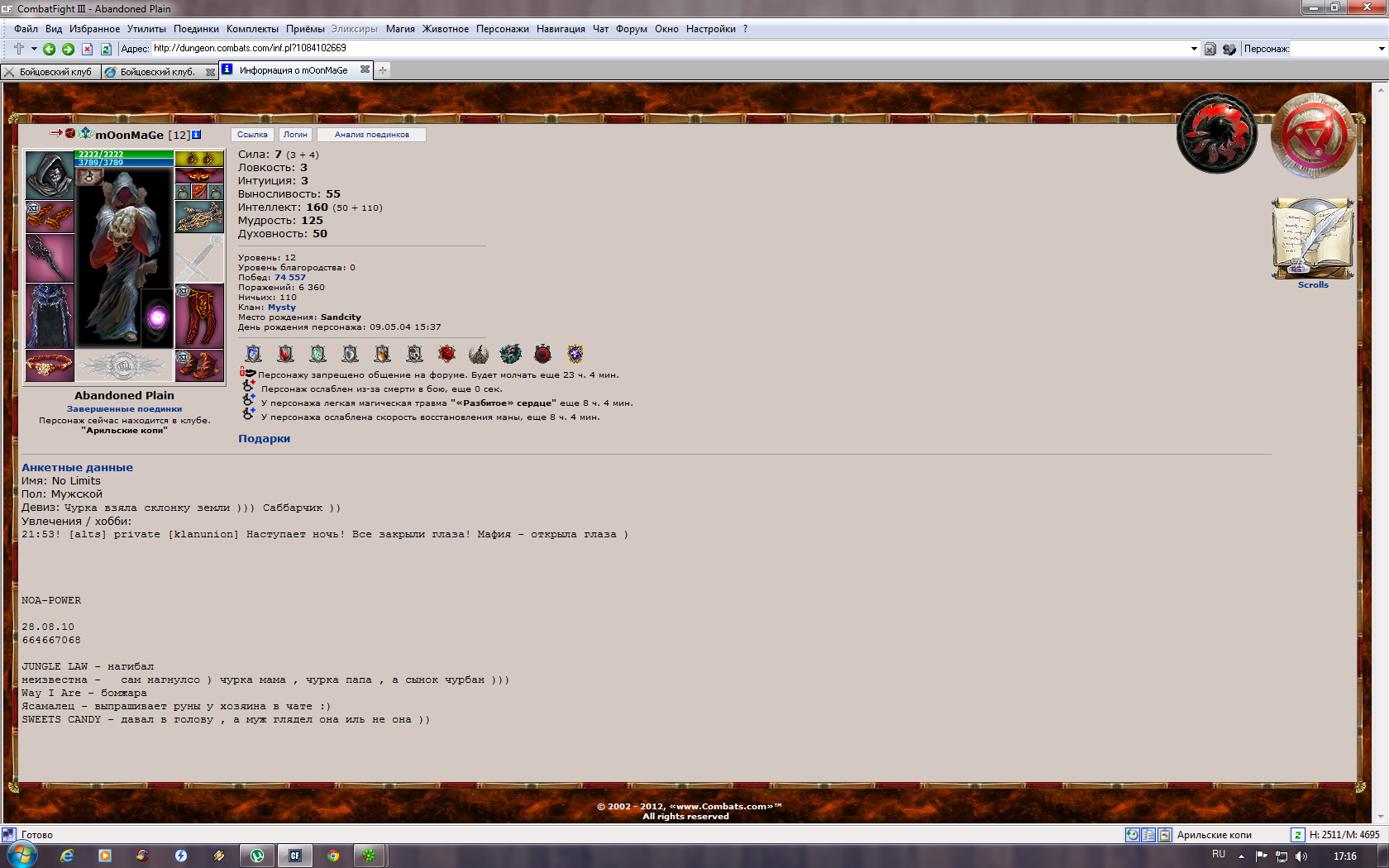
Task: Click the Анализ поединков button
Action: tap(372, 135)
